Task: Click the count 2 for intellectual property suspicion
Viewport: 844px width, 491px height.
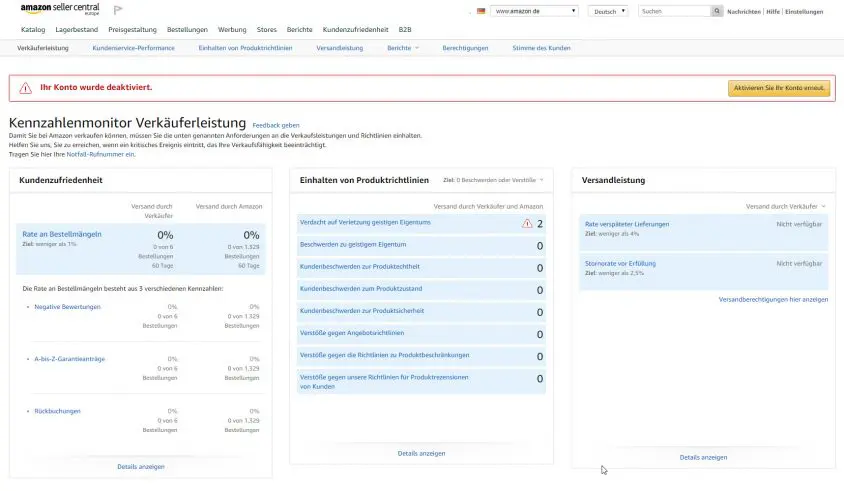Action: tap(539, 223)
